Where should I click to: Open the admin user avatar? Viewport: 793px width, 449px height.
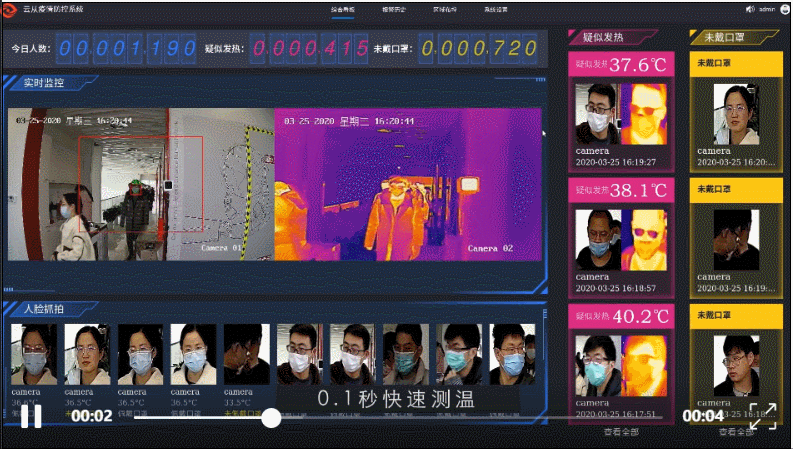tap(786, 9)
